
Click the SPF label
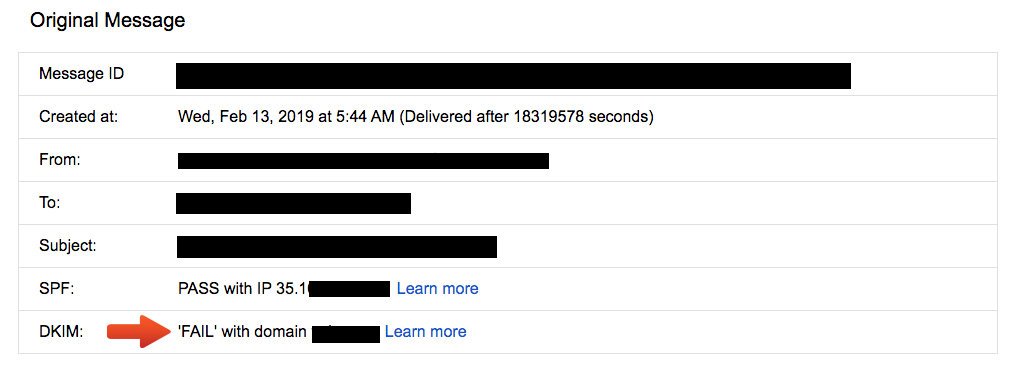click(57, 289)
